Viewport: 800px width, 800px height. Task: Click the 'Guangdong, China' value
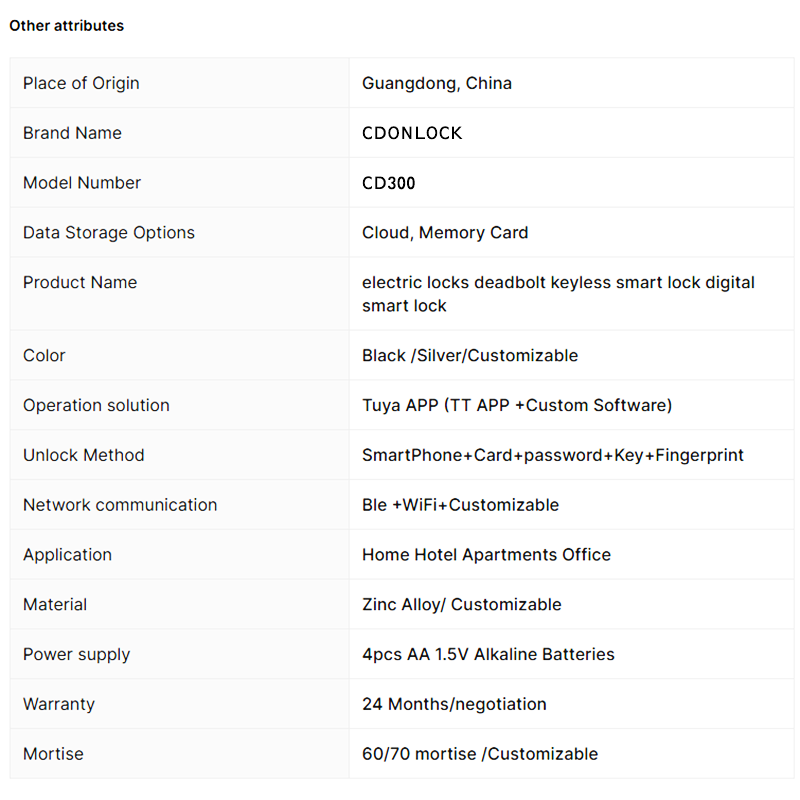437,83
